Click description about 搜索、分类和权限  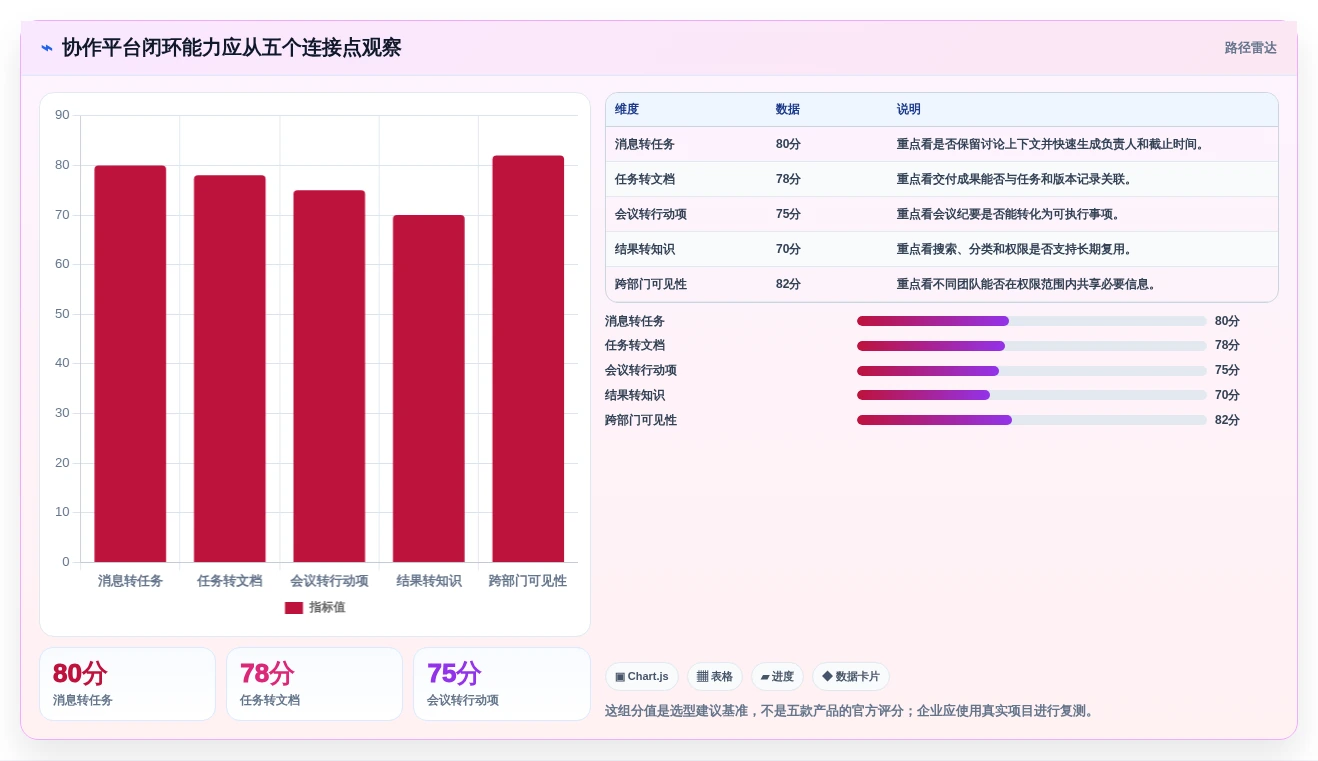[x=1016, y=250]
